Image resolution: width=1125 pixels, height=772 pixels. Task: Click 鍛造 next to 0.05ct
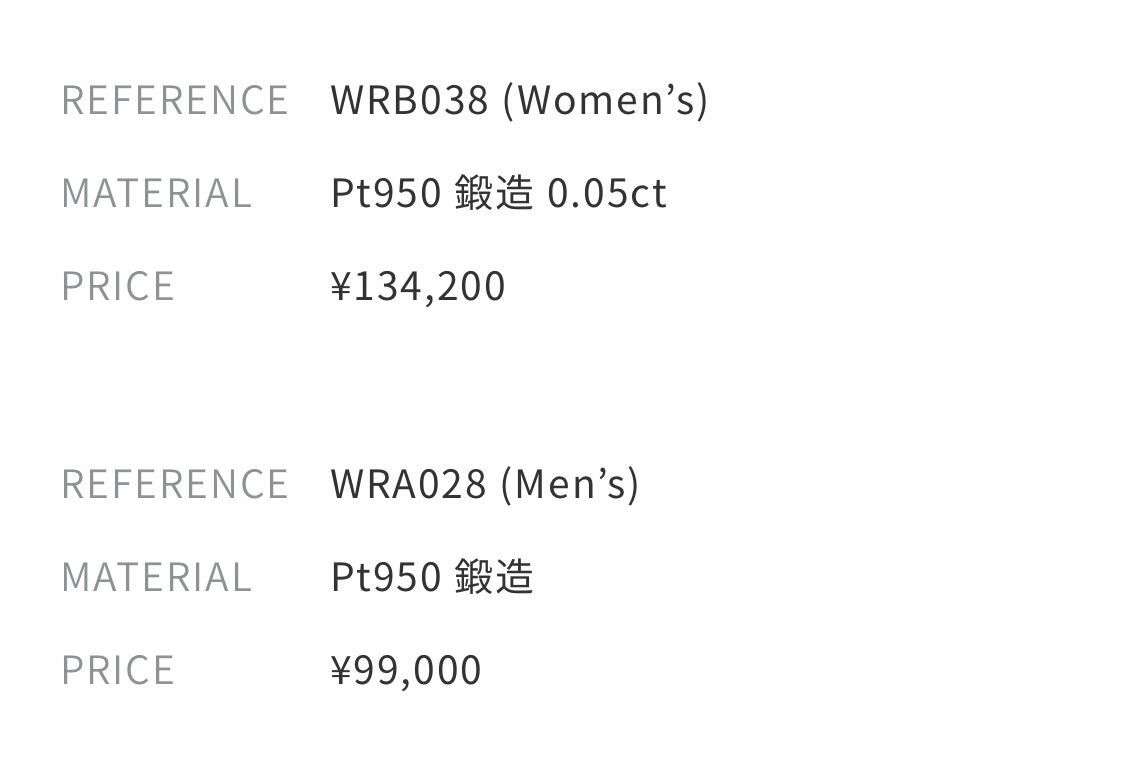click(x=494, y=193)
